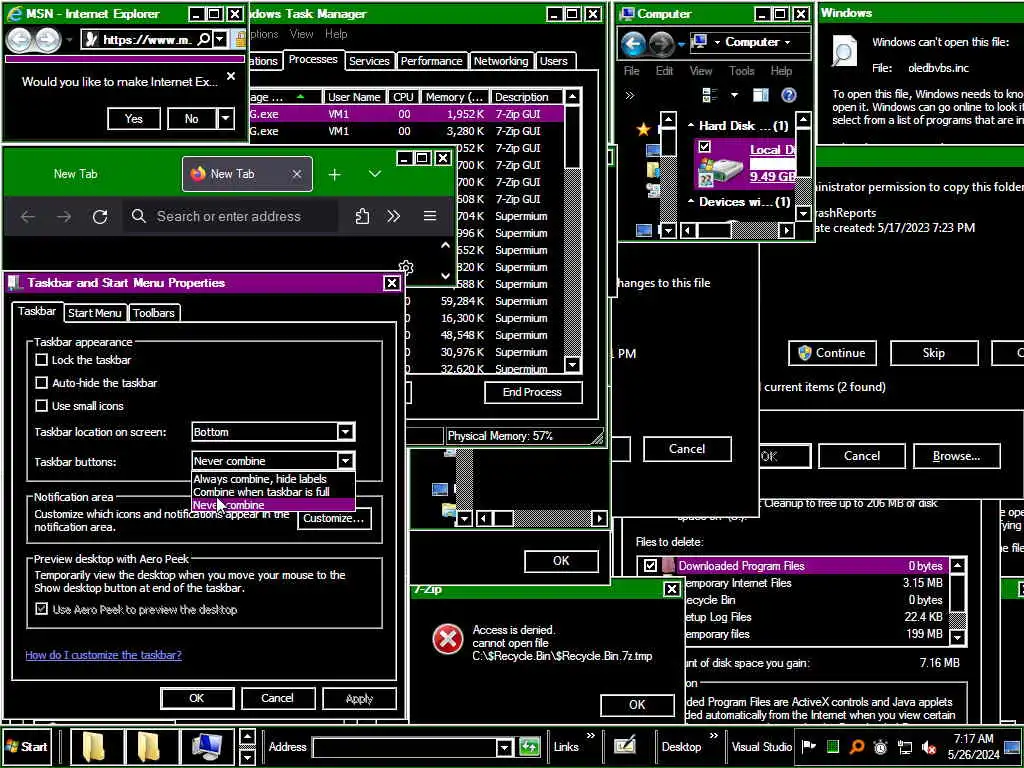Open the Firefox Extensions puzzle icon
The height and width of the screenshot is (768, 1024).
click(362, 216)
